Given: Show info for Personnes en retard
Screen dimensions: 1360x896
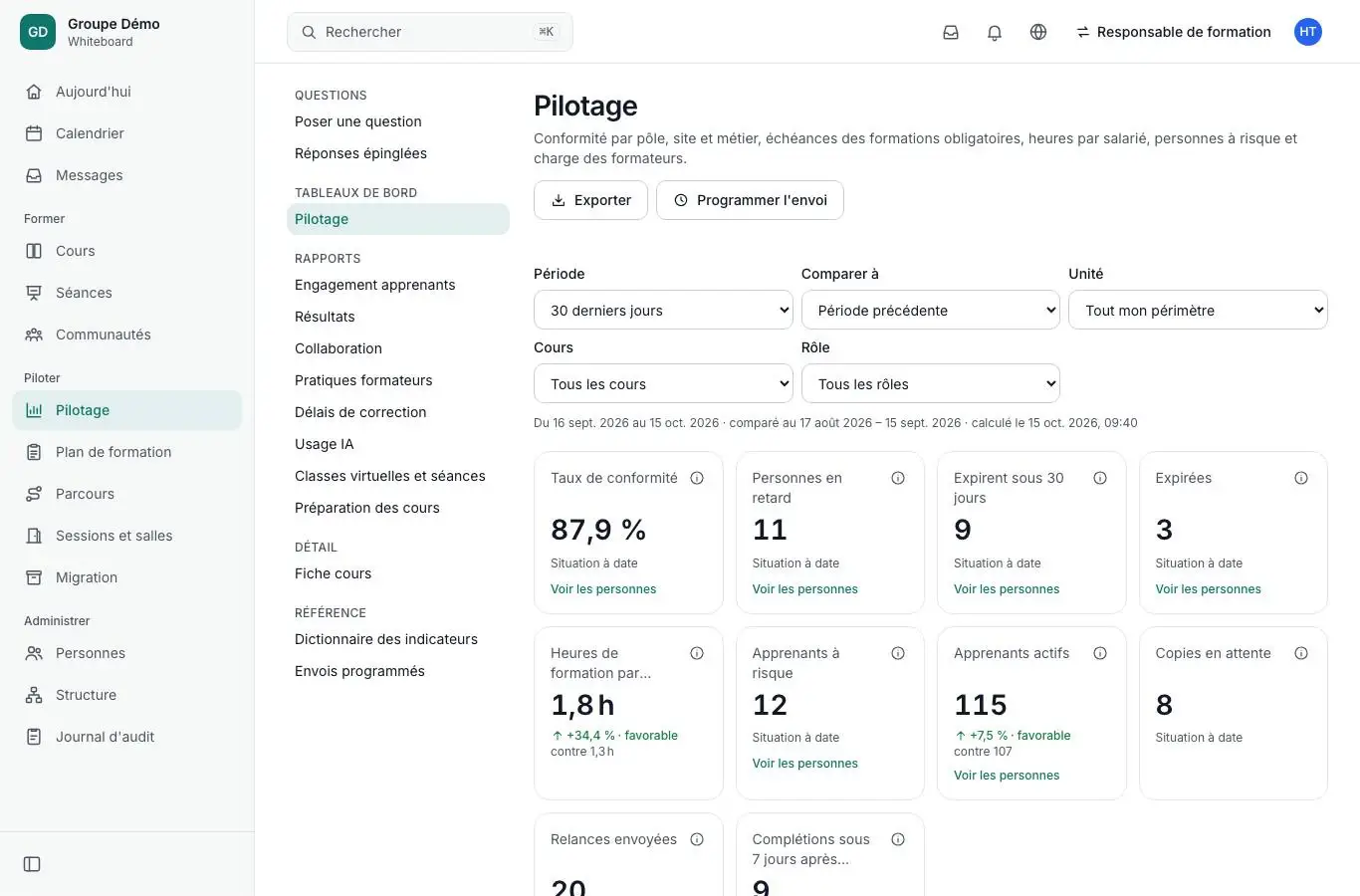Looking at the screenshot, I should (898, 478).
